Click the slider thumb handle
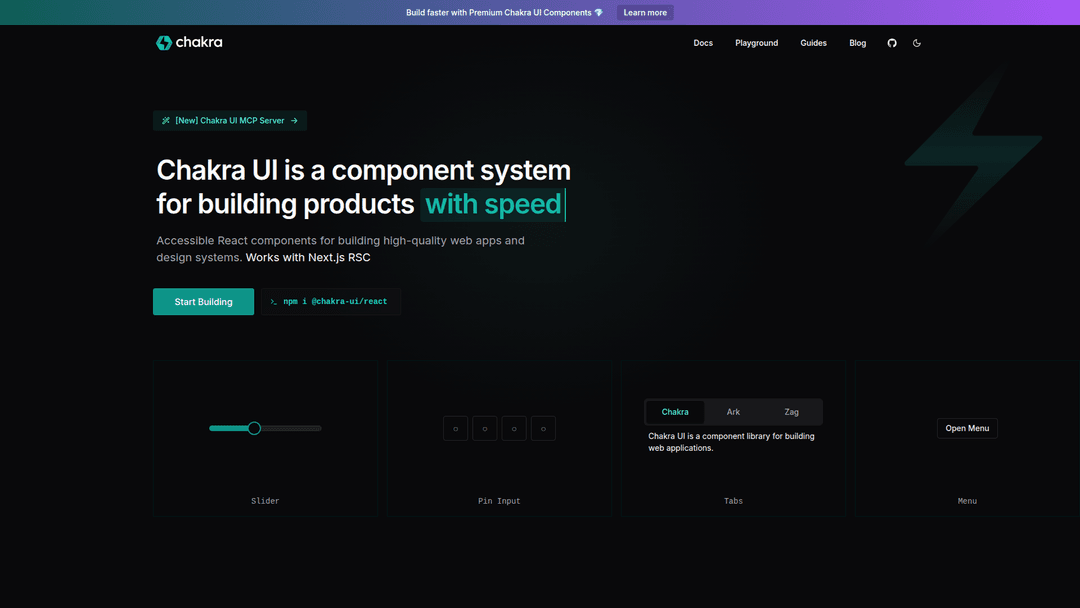 pos(254,428)
